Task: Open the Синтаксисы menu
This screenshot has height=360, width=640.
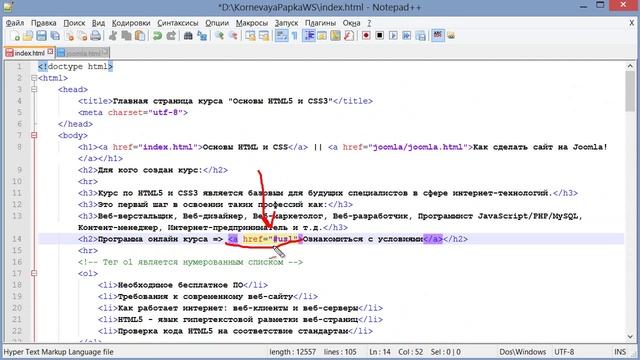Action: click(178, 23)
